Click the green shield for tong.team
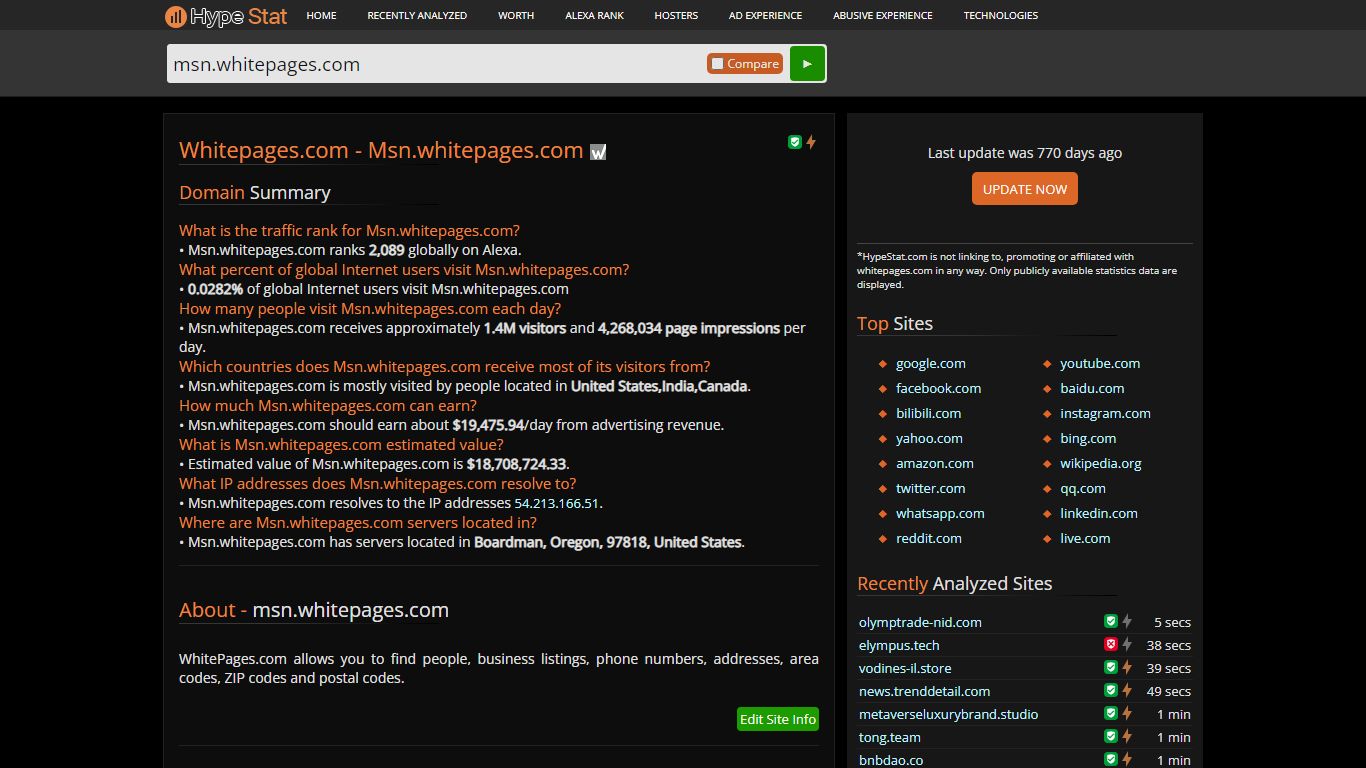Image resolution: width=1366 pixels, height=768 pixels. click(x=1110, y=736)
